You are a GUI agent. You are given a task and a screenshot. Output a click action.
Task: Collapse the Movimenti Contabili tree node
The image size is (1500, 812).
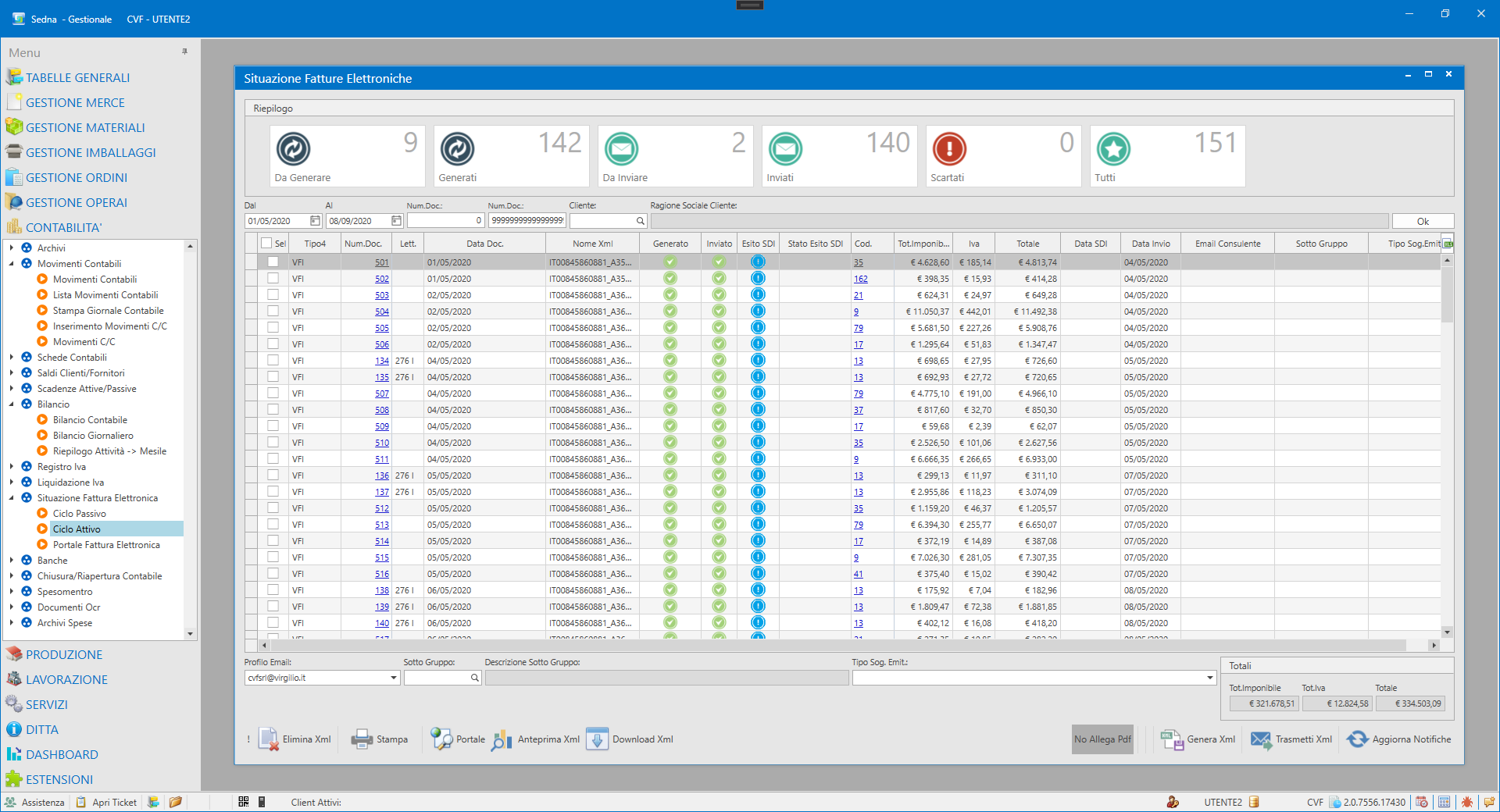pos(12,263)
